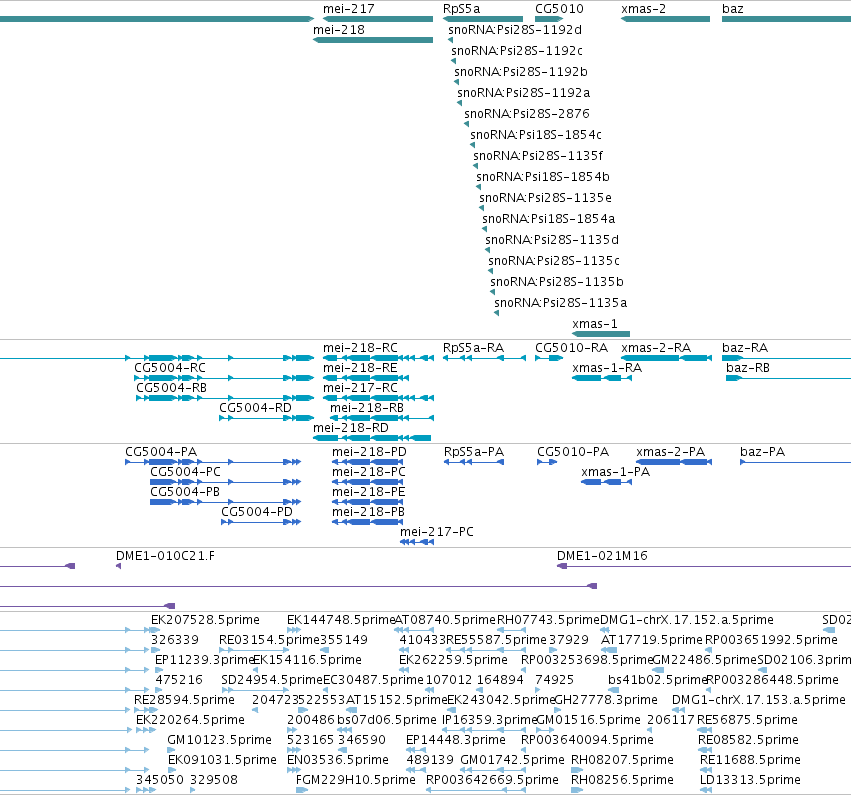Click the EP11239.3prime EST label

(205, 660)
